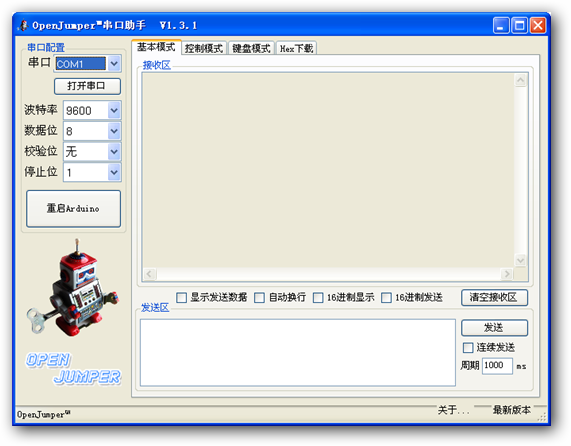This screenshot has height=446, width=571.
Task: Click the OpenJumper status bar text
Action: 43,414
